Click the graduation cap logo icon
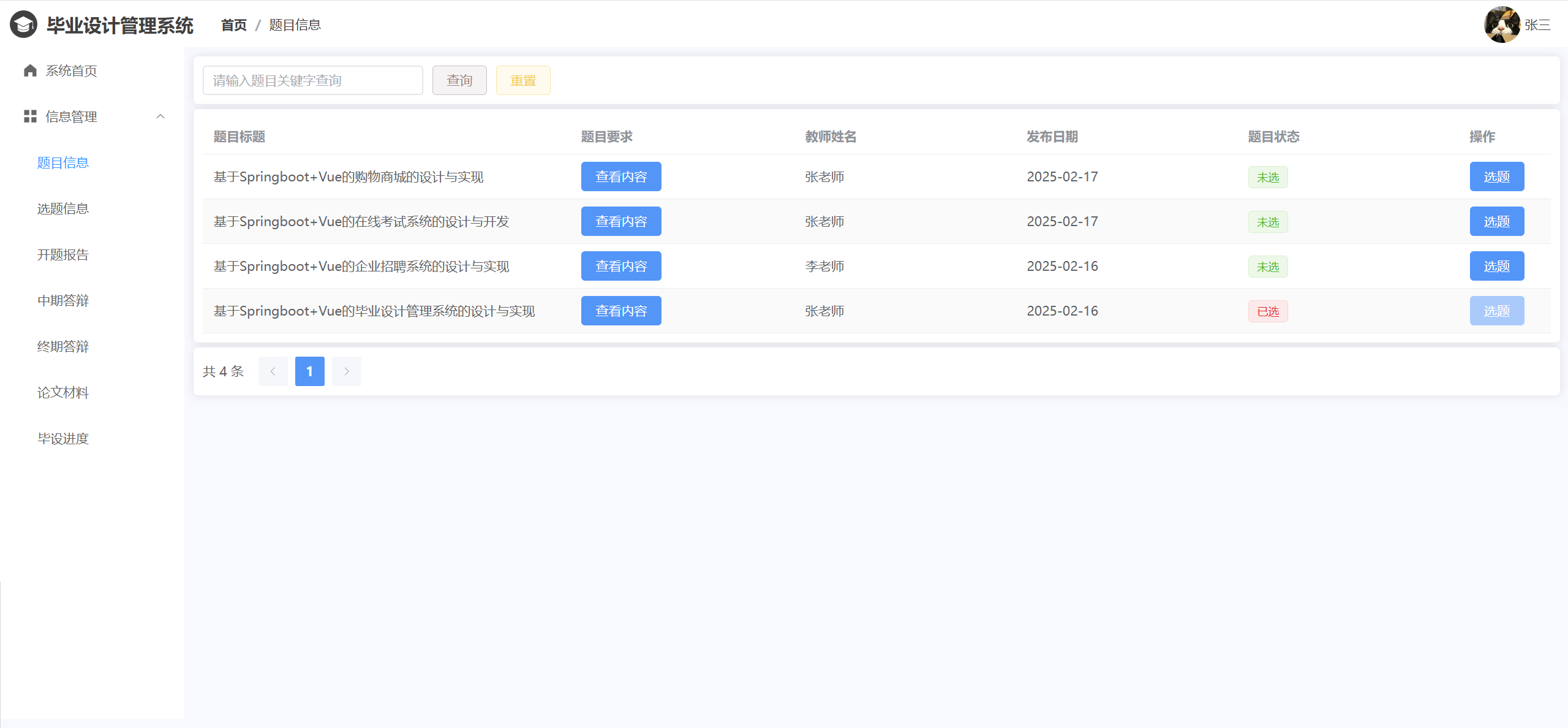The width and height of the screenshot is (1568, 728). (x=23, y=25)
